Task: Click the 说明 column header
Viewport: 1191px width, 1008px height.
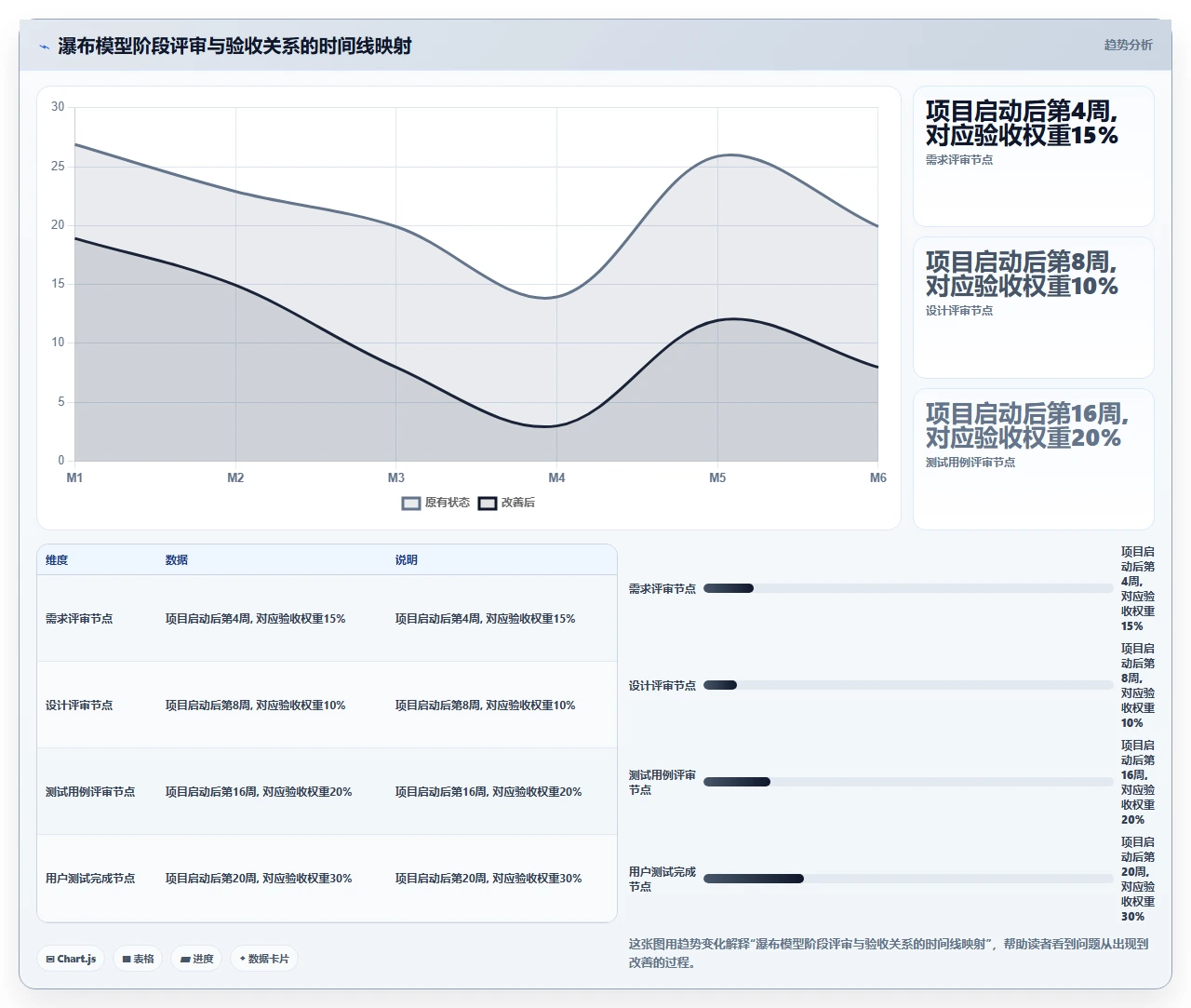Action: [407, 560]
